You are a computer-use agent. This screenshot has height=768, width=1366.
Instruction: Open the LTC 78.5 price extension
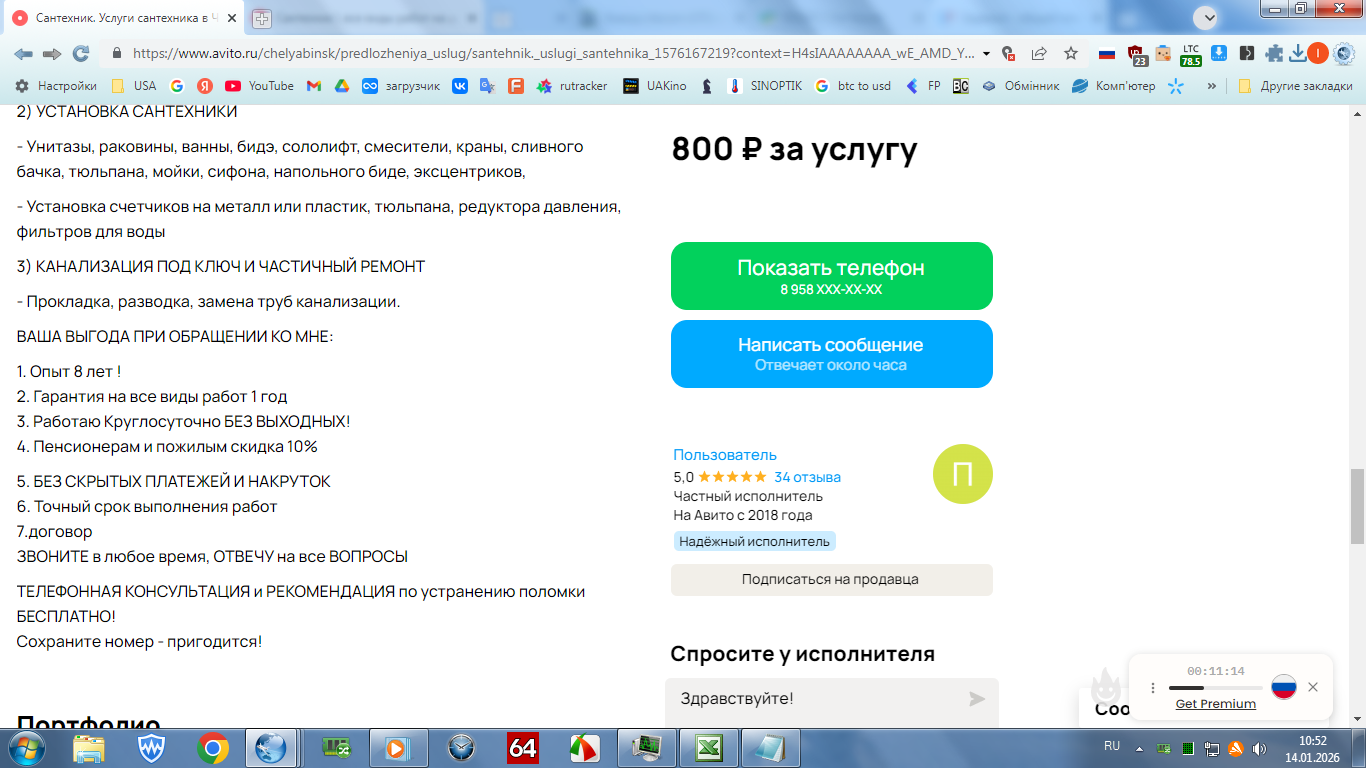[x=1191, y=55]
